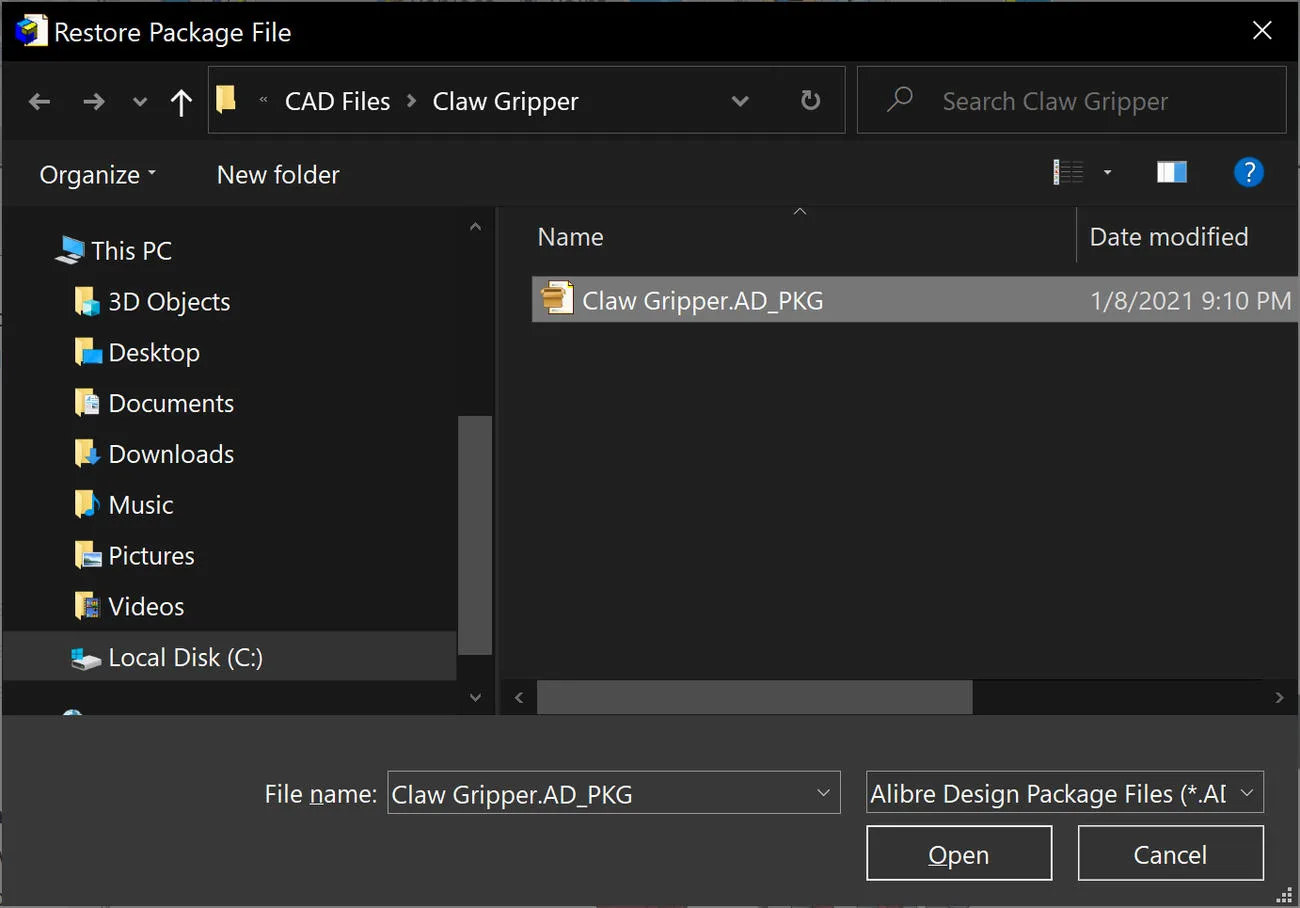Click the Claw Gripper breadcrumb segment
This screenshot has height=908, width=1300.
click(506, 101)
